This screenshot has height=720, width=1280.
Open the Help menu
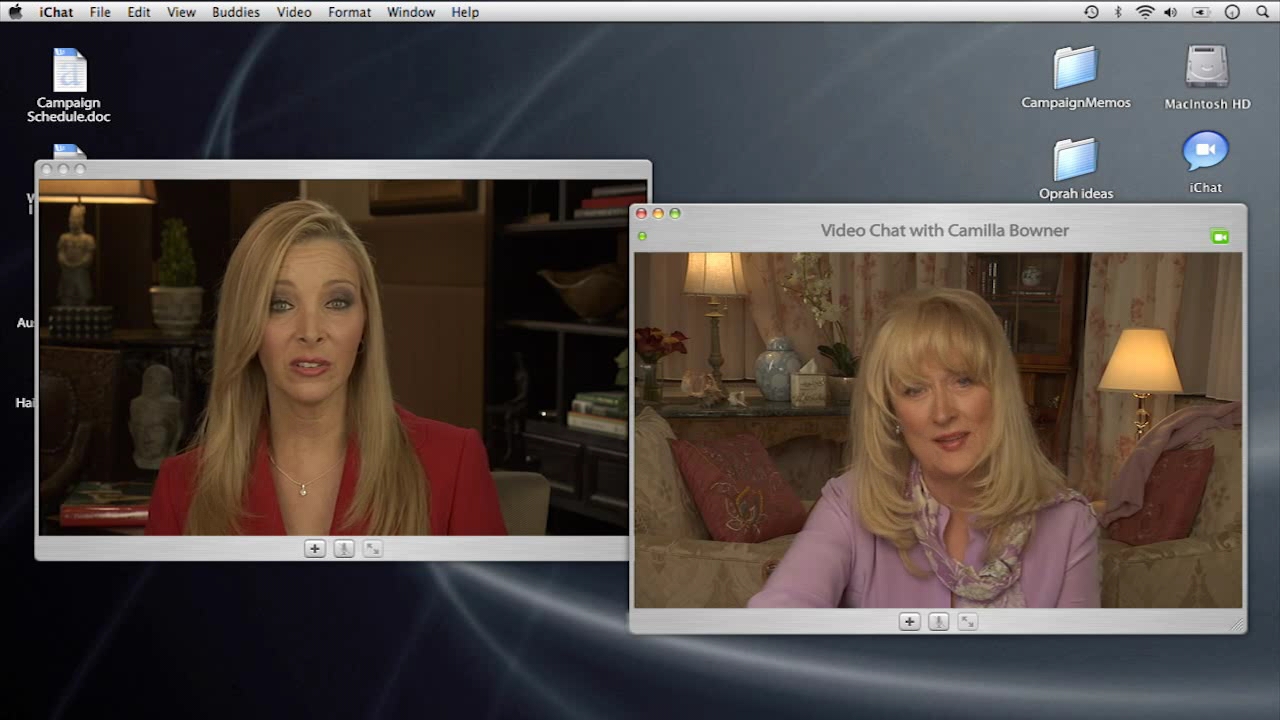coord(465,12)
